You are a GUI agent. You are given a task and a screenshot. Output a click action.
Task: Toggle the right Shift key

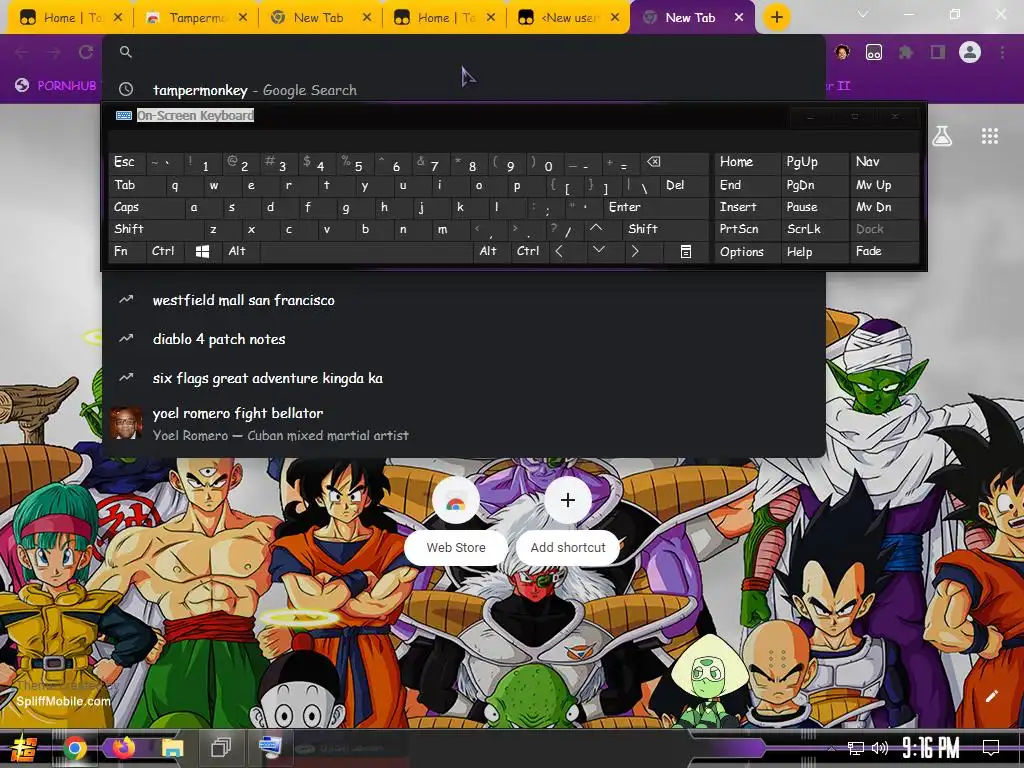pyautogui.click(x=666, y=229)
